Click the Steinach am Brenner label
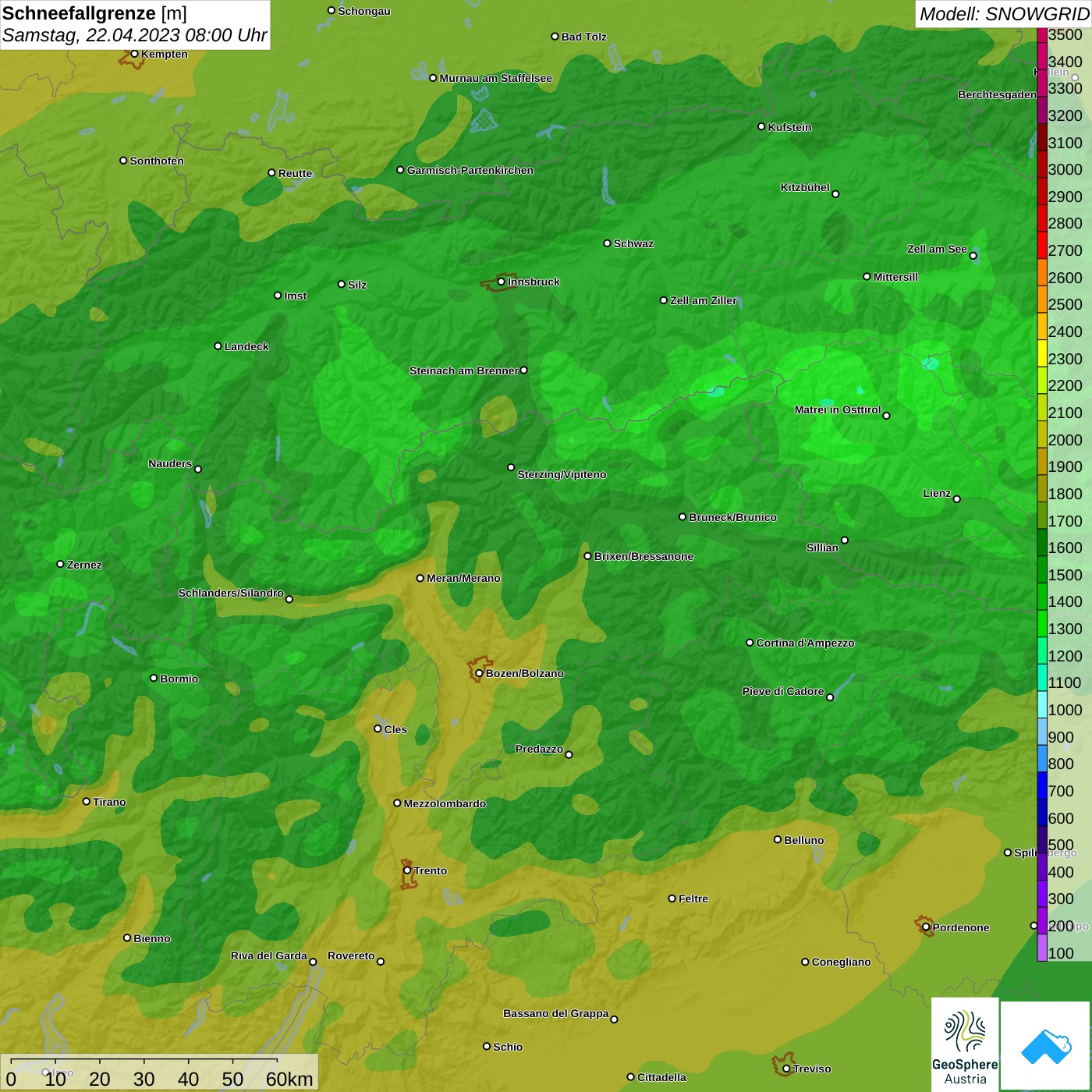Viewport: 1092px width, 1092px height. click(x=464, y=370)
